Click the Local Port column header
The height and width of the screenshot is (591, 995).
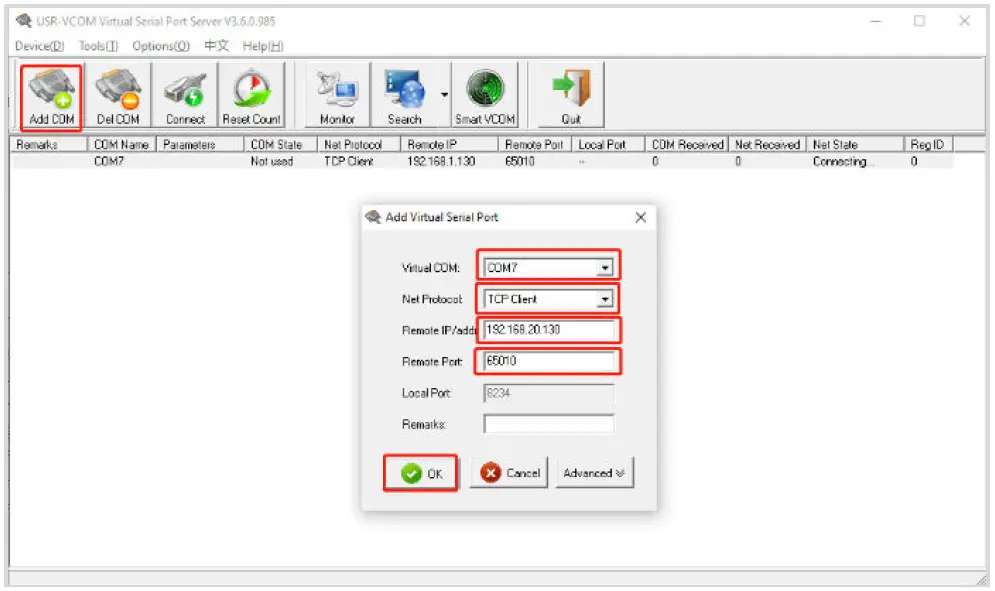click(608, 145)
